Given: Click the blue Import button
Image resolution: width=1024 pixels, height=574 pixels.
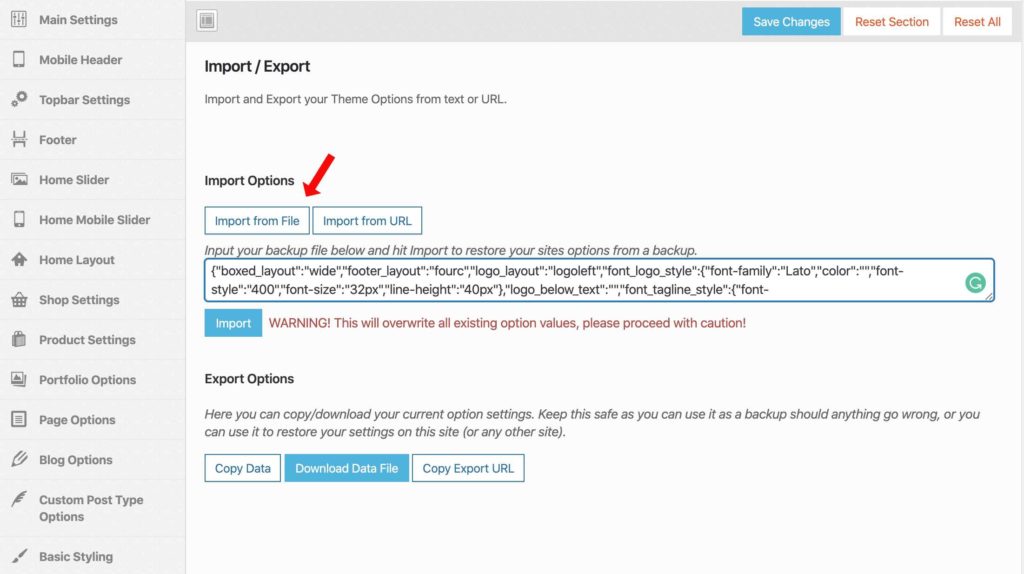Looking at the screenshot, I should pos(233,323).
